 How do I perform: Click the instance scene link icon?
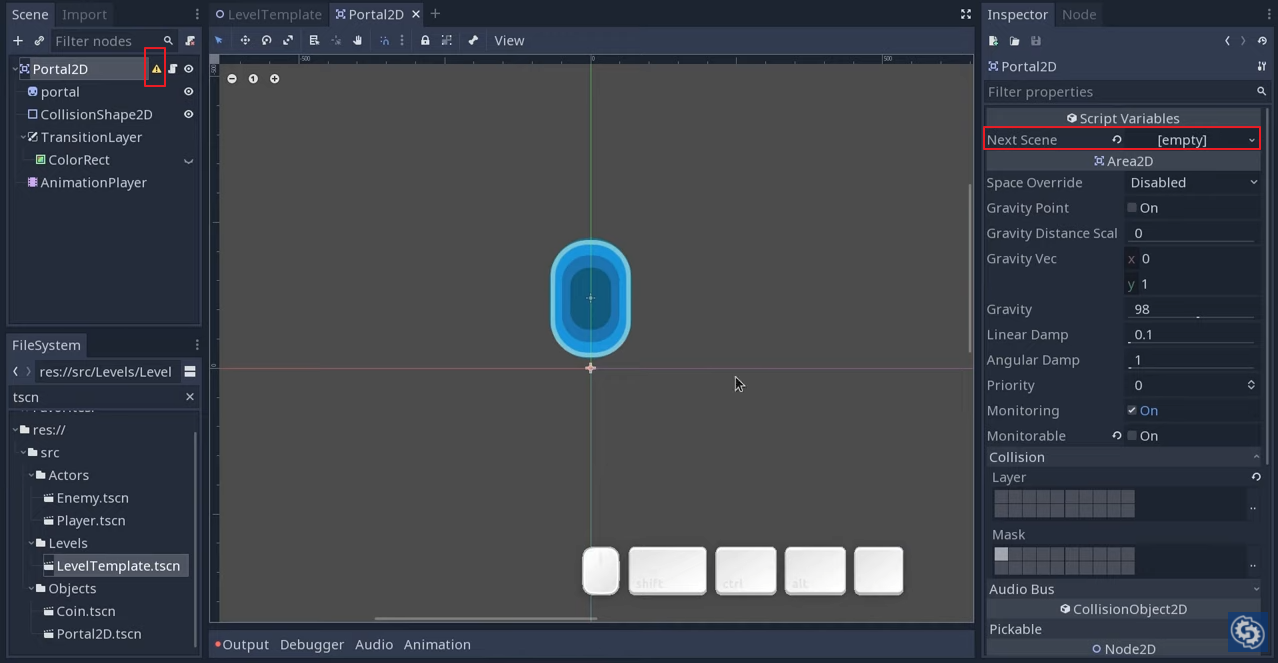pos(39,41)
